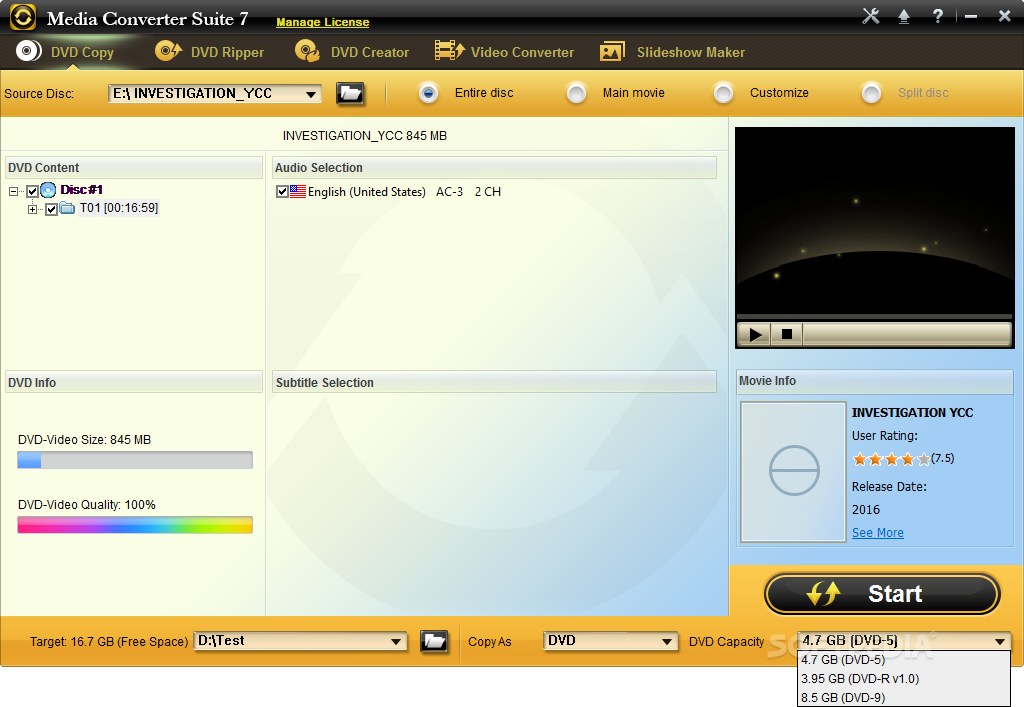Browse for source disc folder icon

[350, 93]
